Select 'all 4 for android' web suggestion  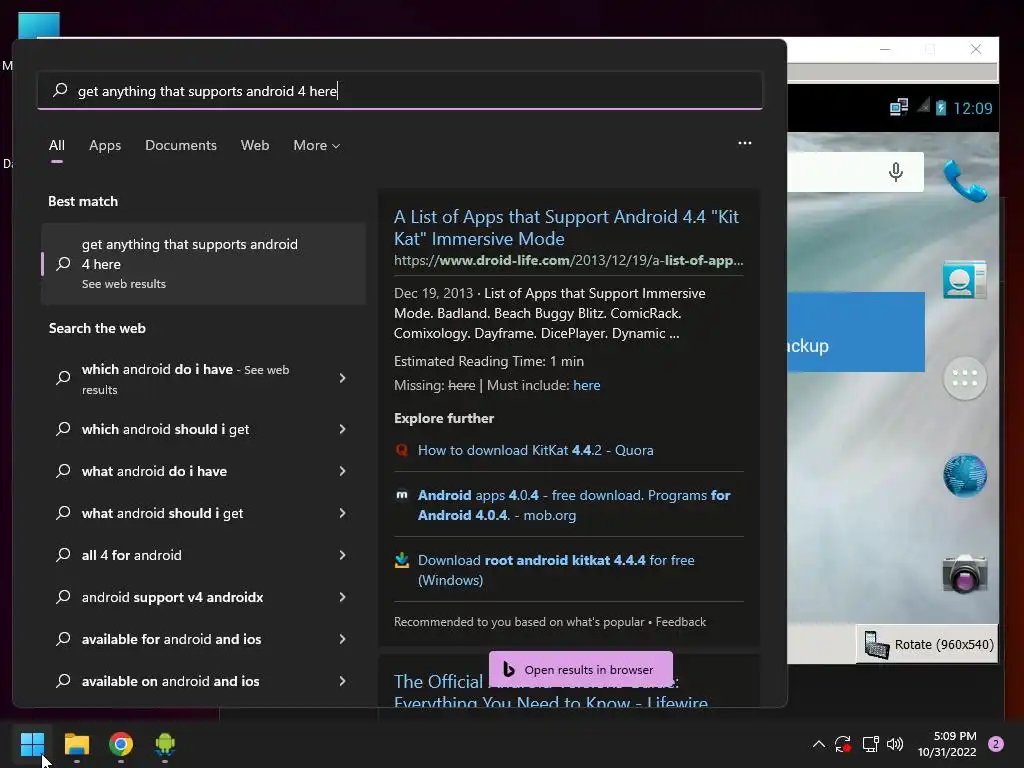pos(131,555)
